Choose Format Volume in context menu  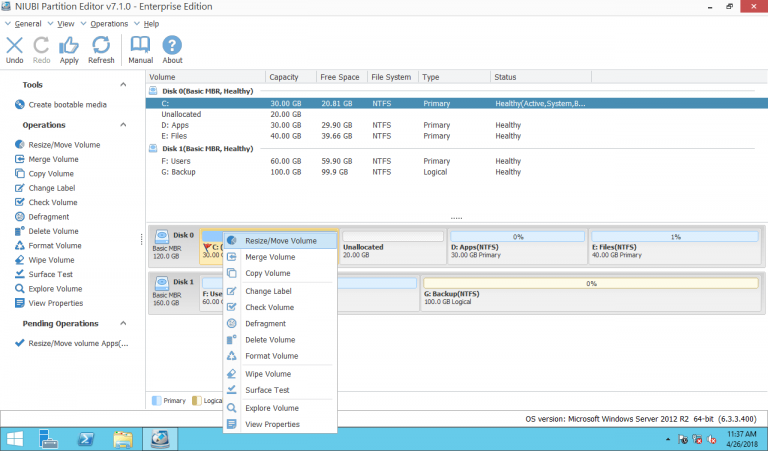click(x=280, y=356)
